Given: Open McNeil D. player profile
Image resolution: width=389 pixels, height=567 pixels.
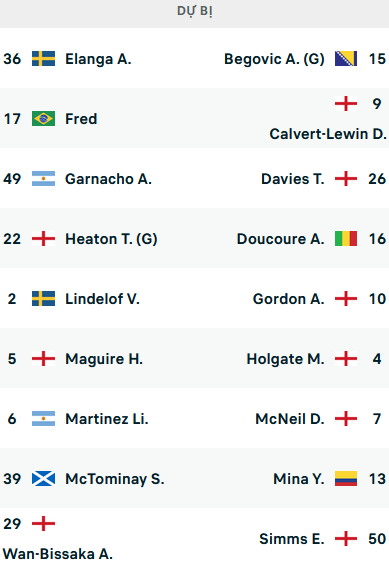Looking at the screenshot, I should click(290, 419).
